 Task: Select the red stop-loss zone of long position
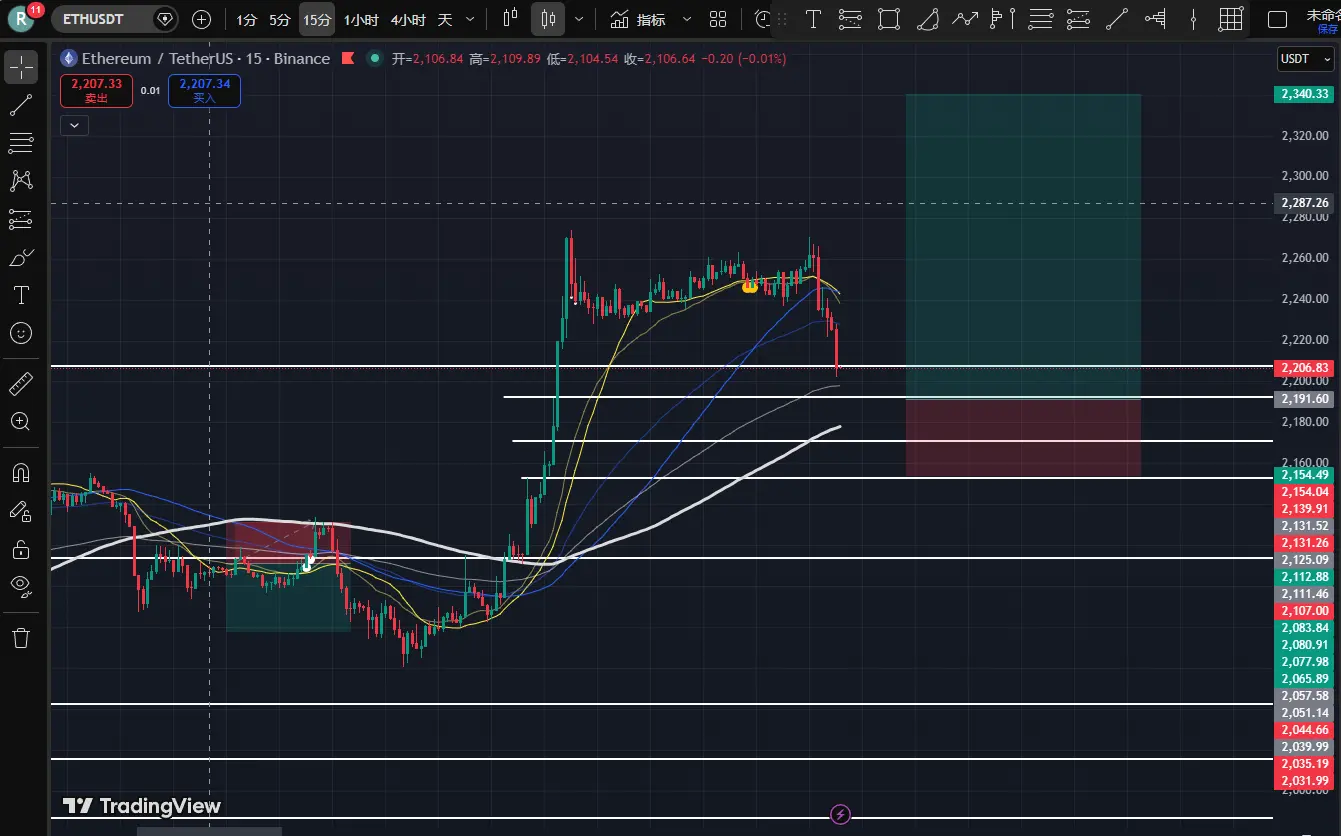click(x=1023, y=438)
